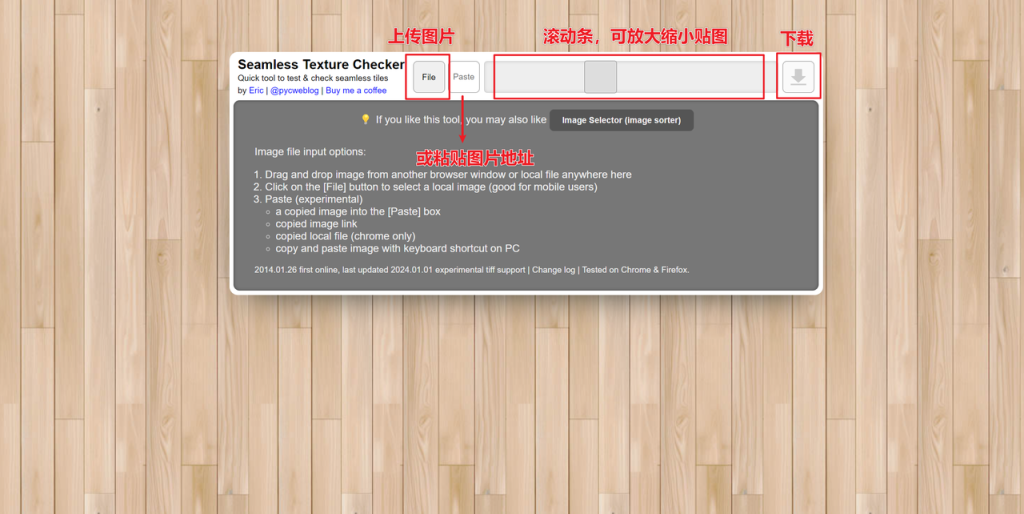The width and height of the screenshot is (1024, 514).
Task: Click the download arrow icon button
Action: [x=798, y=77]
